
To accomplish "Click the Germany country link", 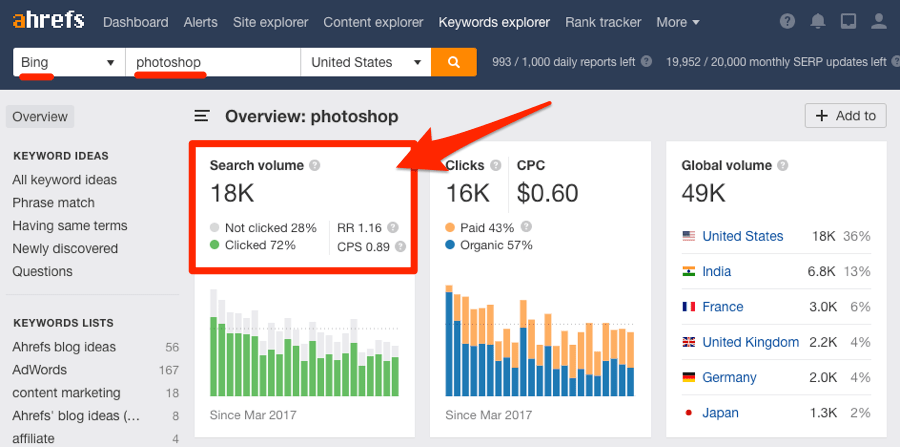I will pyautogui.click(x=730, y=378).
